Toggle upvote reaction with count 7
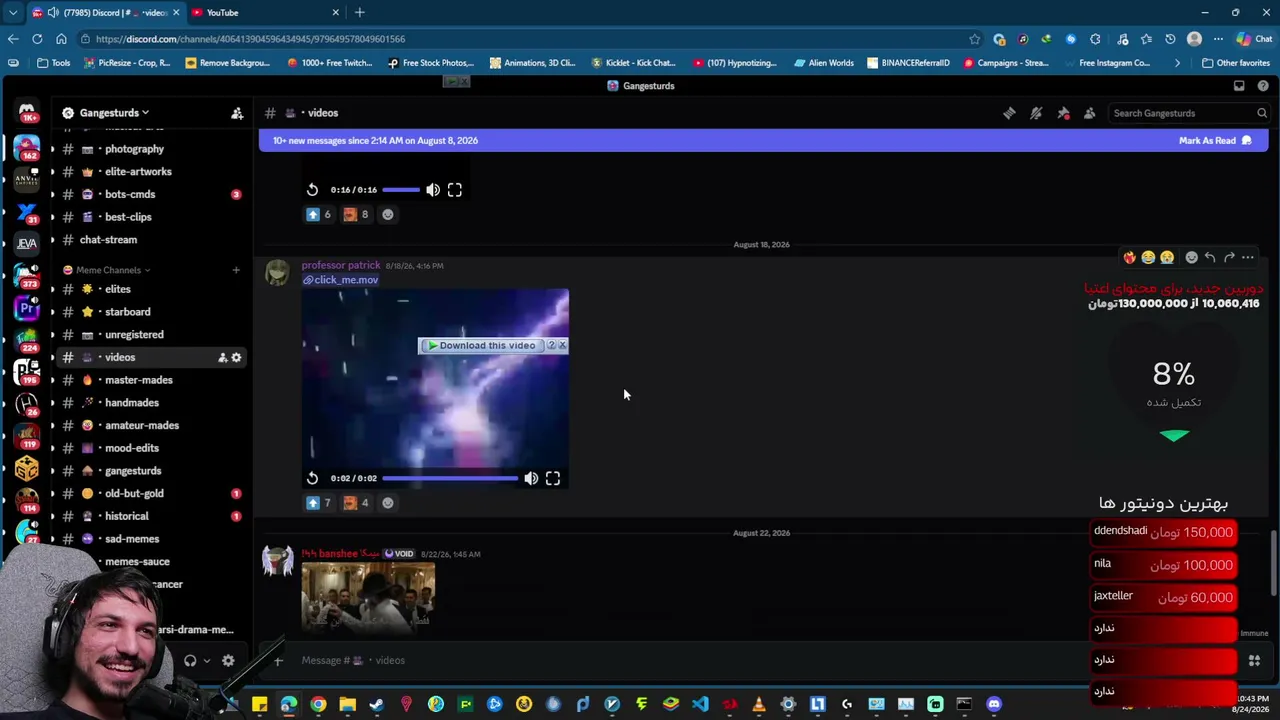The width and height of the screenshot is (1280, 720). pyautogui.click(x=318, y=503)
